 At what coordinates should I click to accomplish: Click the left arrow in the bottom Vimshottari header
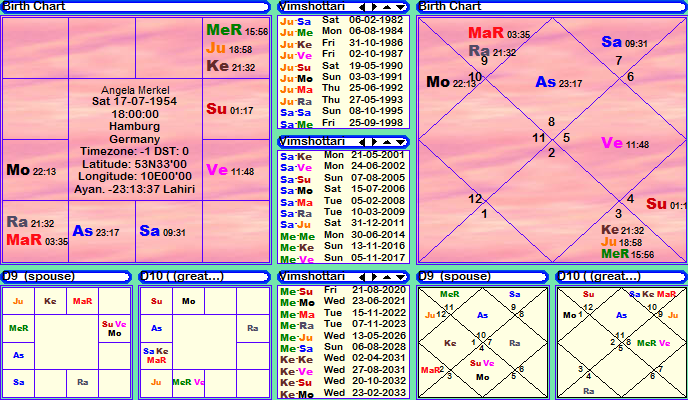(362, 277)
